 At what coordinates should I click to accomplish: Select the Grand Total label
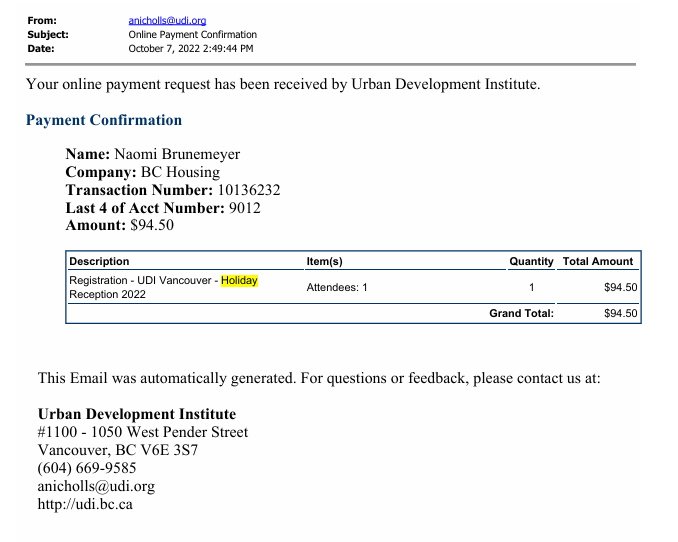pos(521,313)
